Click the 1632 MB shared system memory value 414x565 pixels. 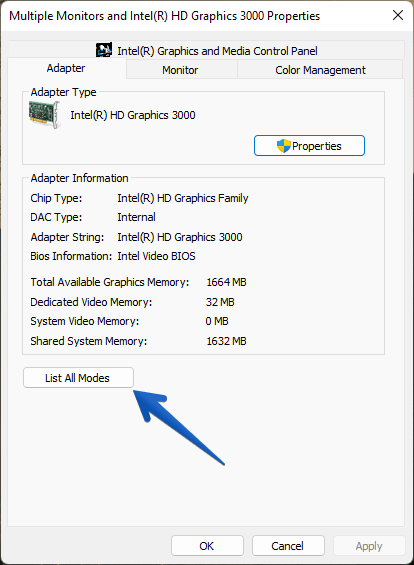pos(226,341)
